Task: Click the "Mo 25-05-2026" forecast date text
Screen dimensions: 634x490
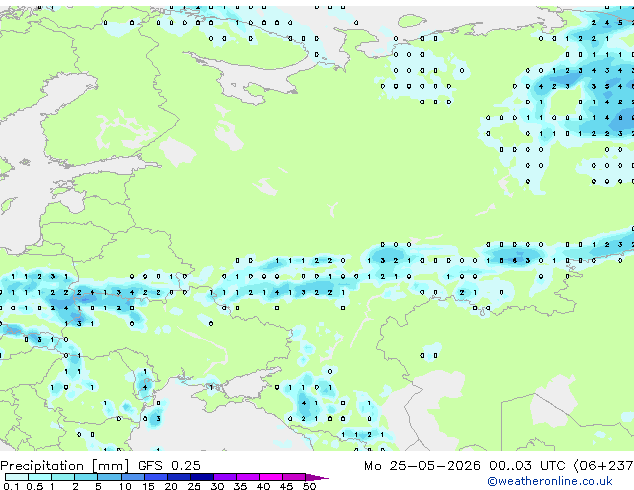Action: point(422,466)
